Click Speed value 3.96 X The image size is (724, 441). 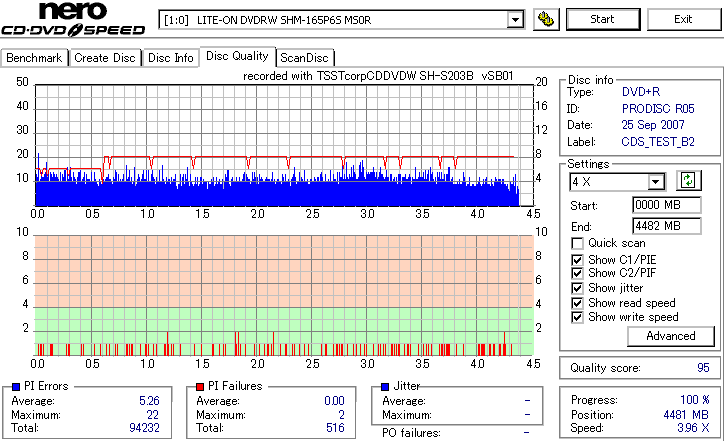point(693,428)
